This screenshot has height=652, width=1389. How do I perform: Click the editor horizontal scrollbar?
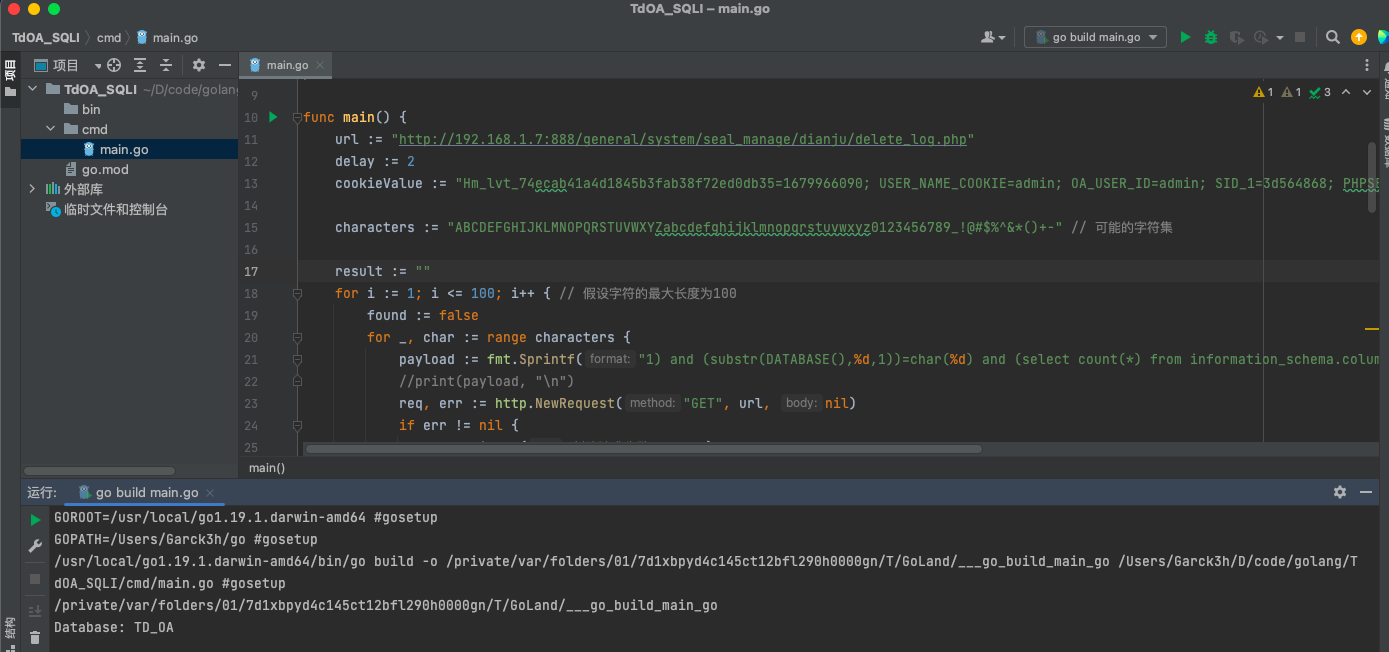643,449
